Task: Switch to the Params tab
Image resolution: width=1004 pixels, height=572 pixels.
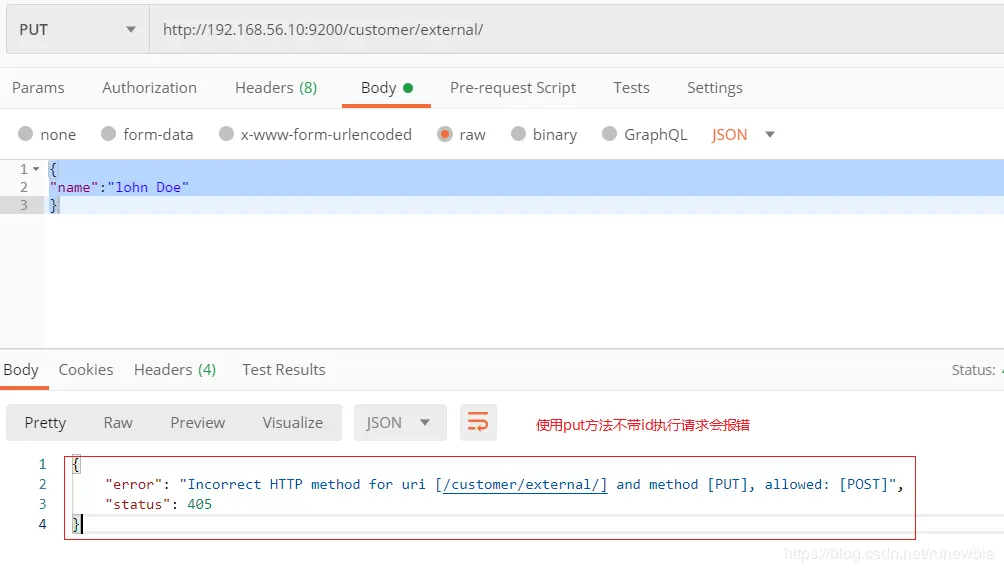Action: (38, 88)
